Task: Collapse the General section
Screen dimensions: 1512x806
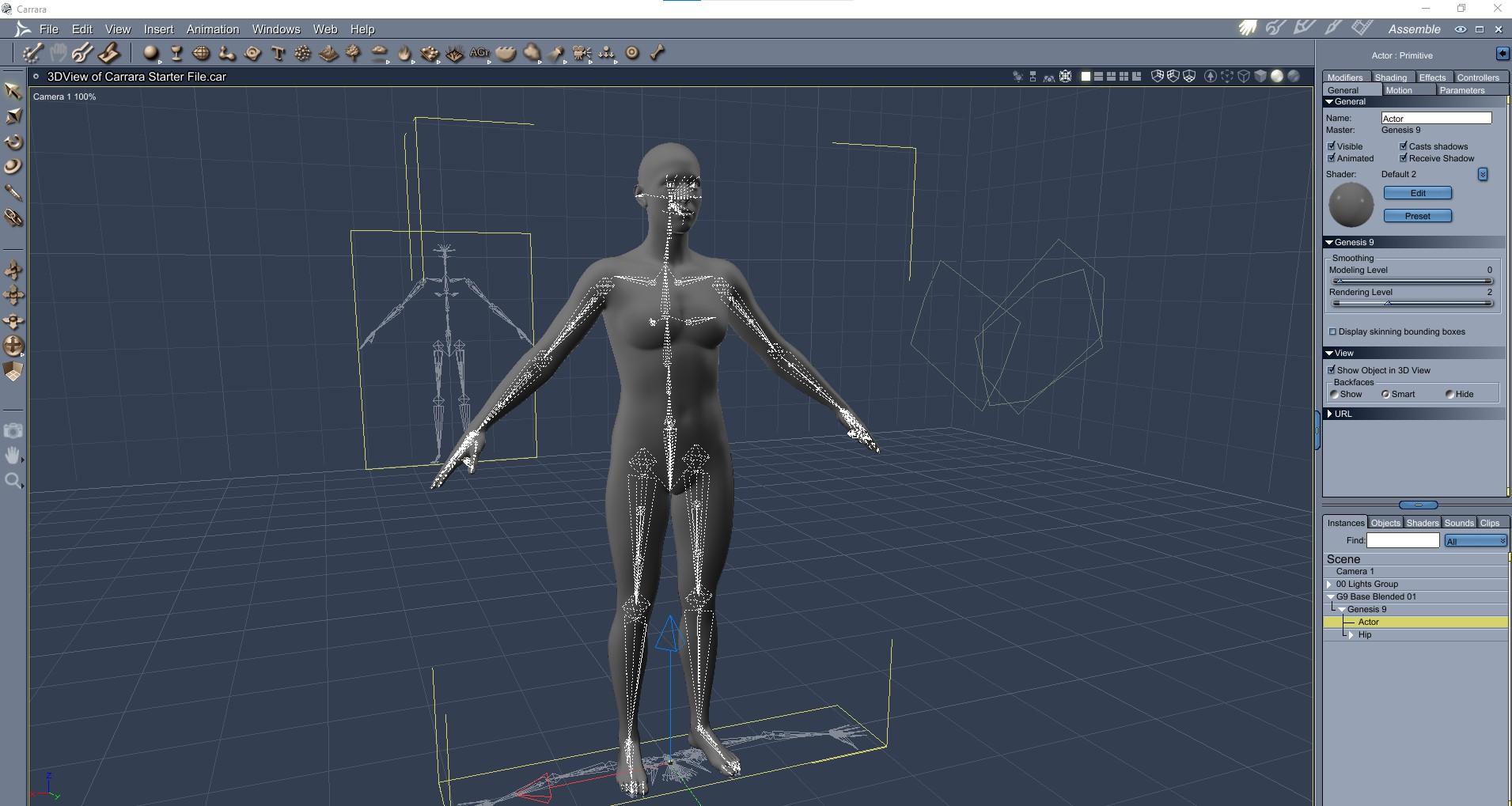Action: tap(1329, 101)
